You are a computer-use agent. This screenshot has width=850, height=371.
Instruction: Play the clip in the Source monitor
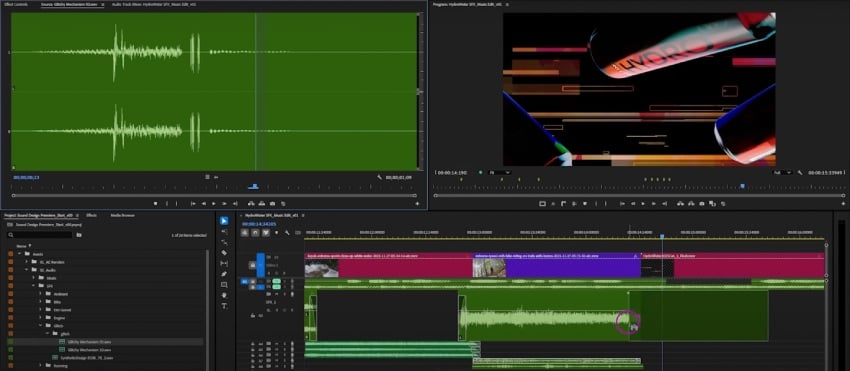coord(214,203)
